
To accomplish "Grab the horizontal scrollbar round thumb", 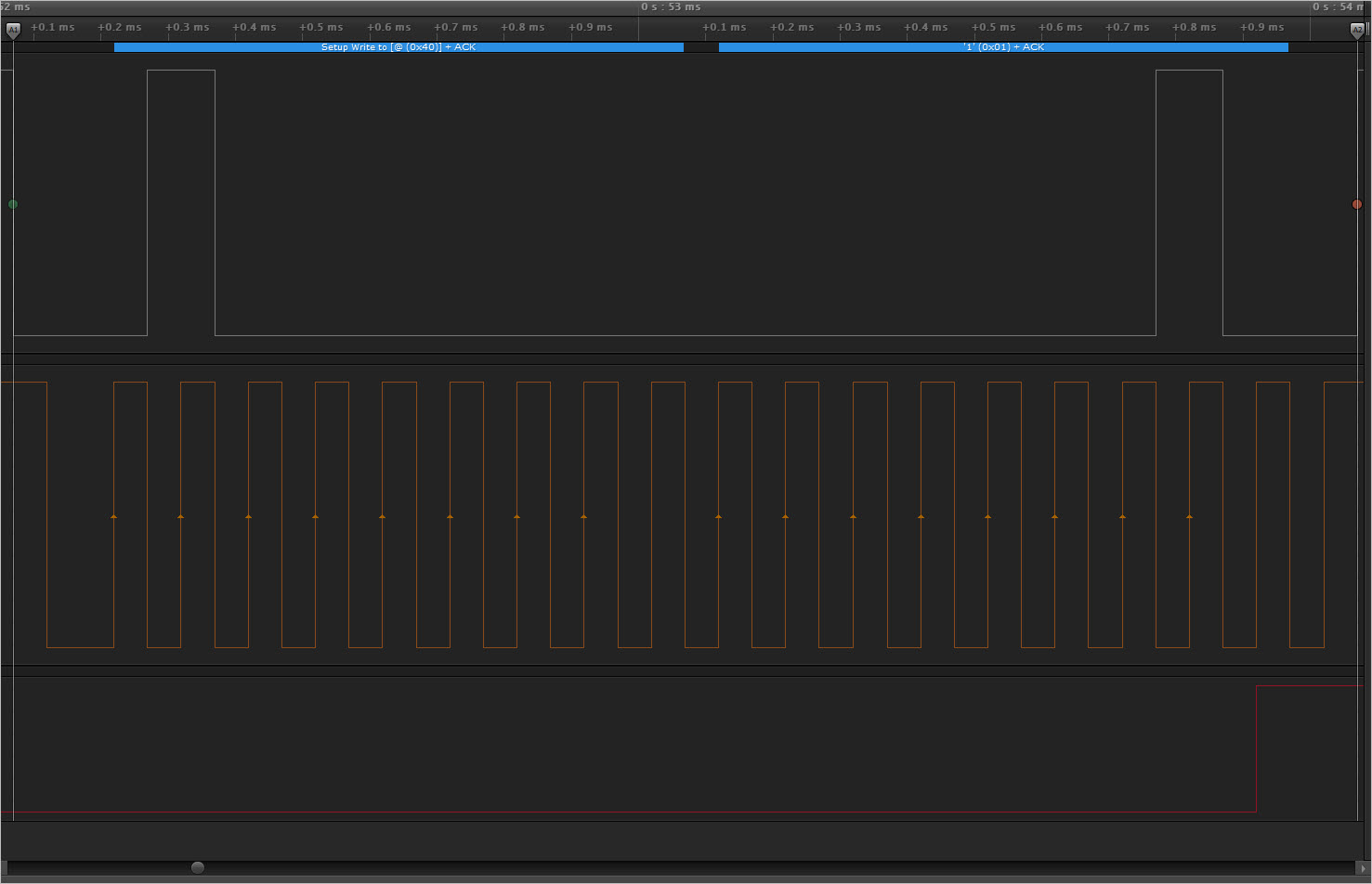I will (x=198, y=867).
